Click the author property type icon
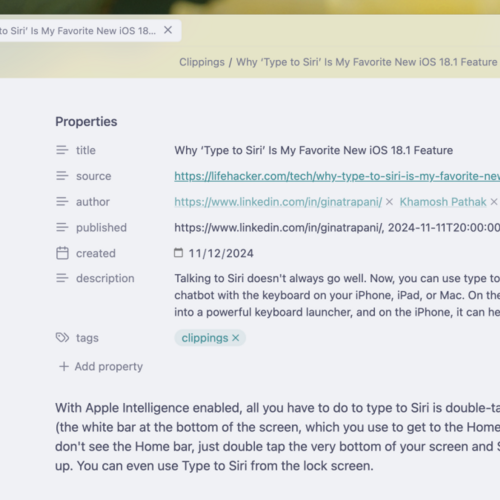 tap(62, 201)
